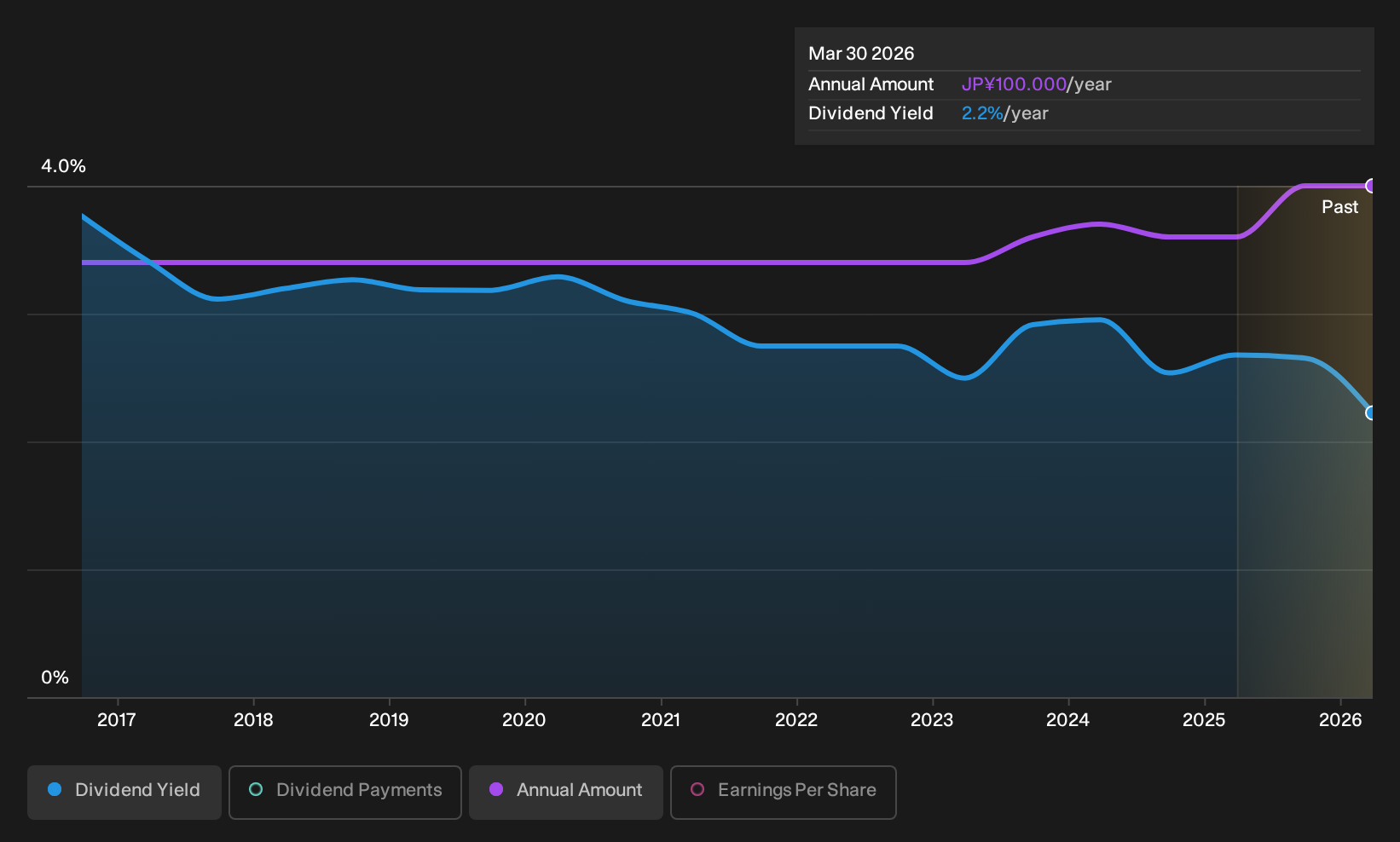Viewport: 1400px width, 842px height.
Task: Click the teal Dividend Payments circle icon
Action: 256,789
